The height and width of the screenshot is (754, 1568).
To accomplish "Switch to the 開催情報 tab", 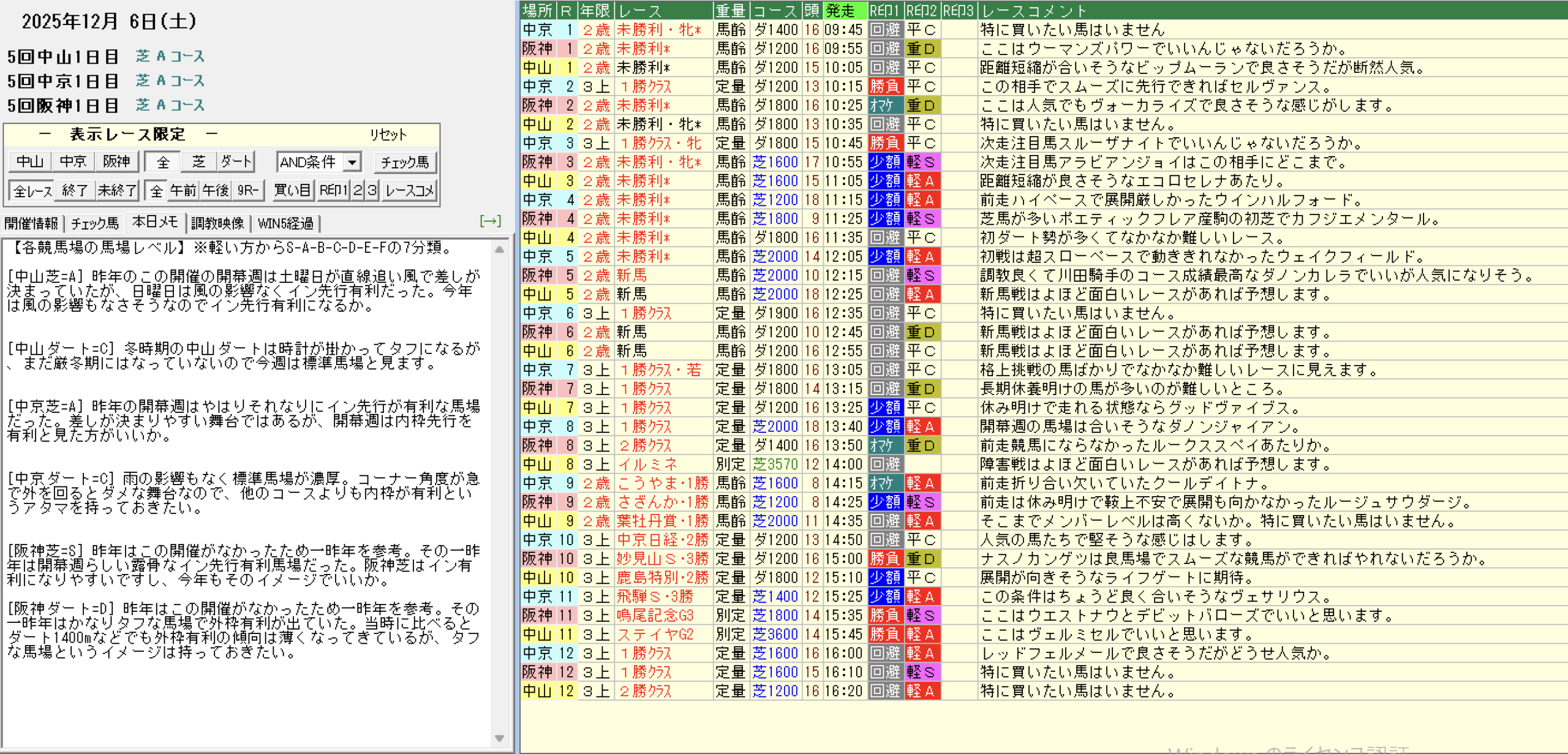I will [31, 224].
